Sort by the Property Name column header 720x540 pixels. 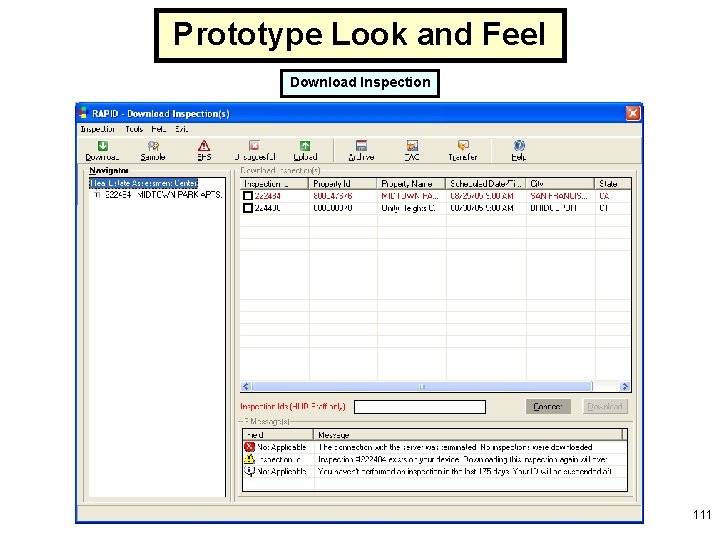pyautogui.click(x=411, y=184)
